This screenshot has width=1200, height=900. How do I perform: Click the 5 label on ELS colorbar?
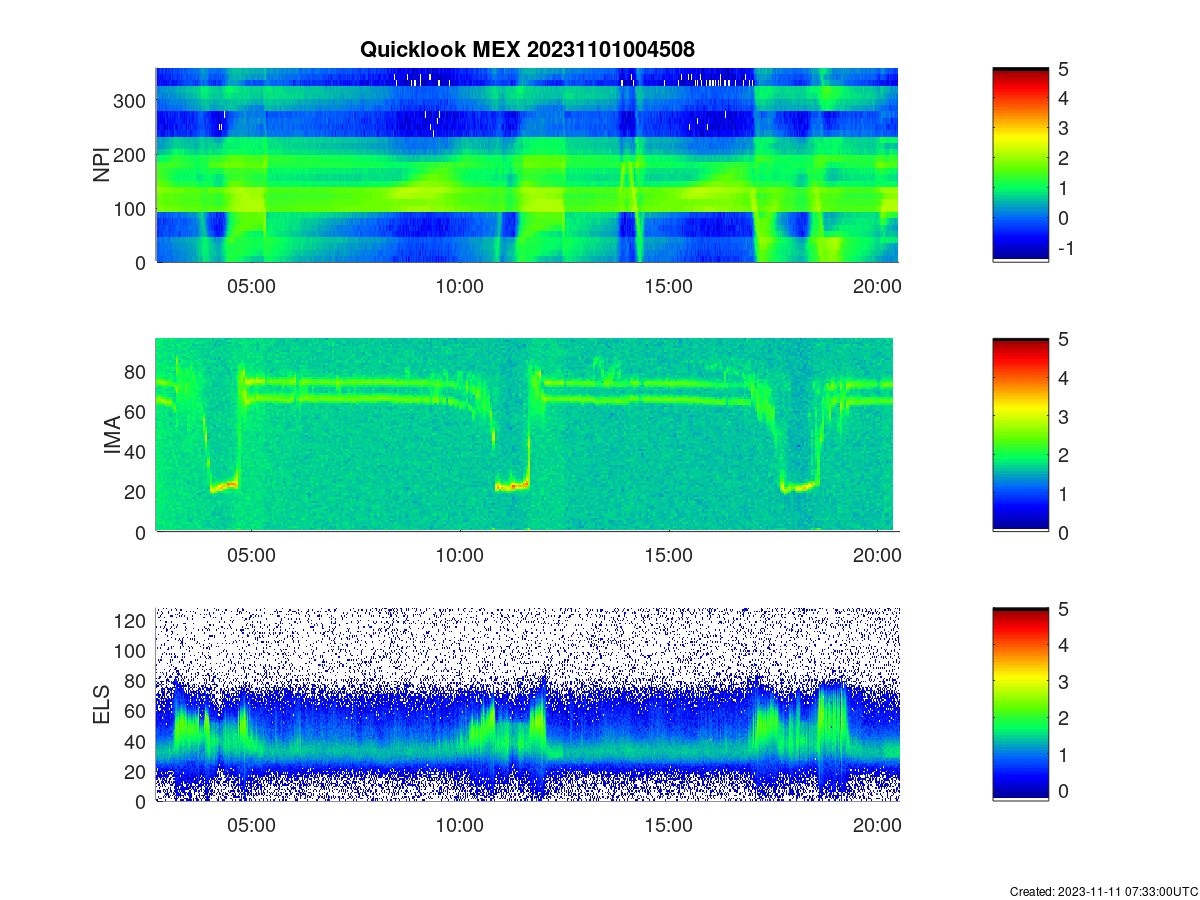[1064, 609]
